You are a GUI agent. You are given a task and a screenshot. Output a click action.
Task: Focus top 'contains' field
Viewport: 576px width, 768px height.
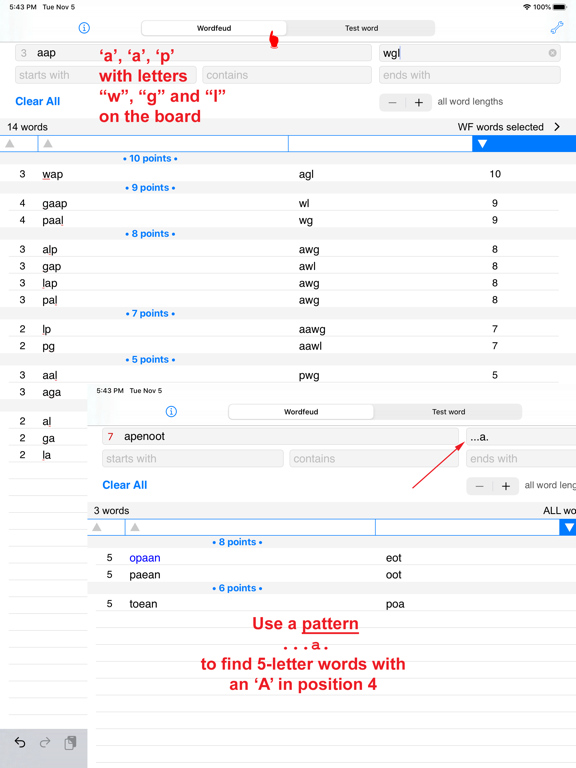pos(287,75)
